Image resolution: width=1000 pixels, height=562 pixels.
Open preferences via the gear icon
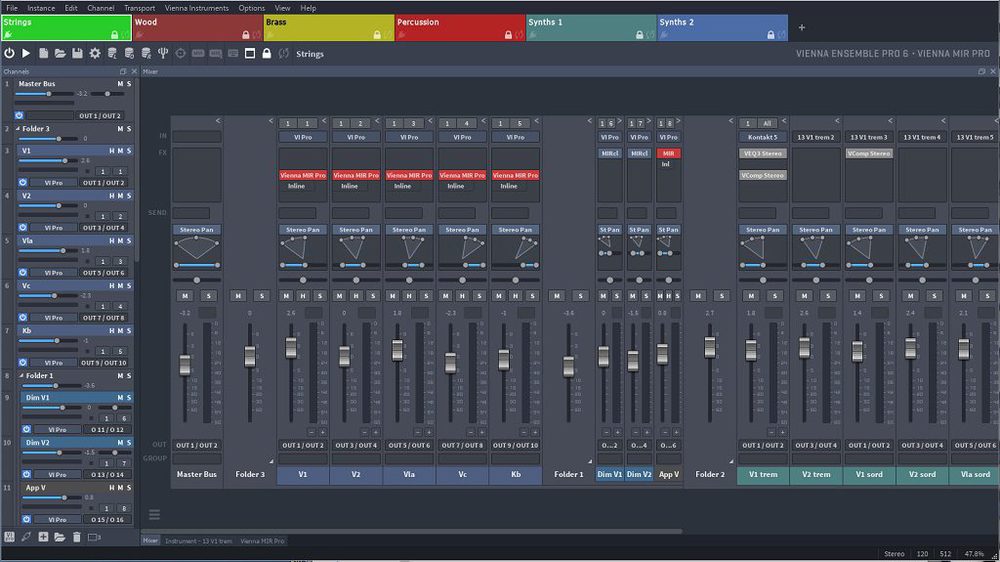94,54
